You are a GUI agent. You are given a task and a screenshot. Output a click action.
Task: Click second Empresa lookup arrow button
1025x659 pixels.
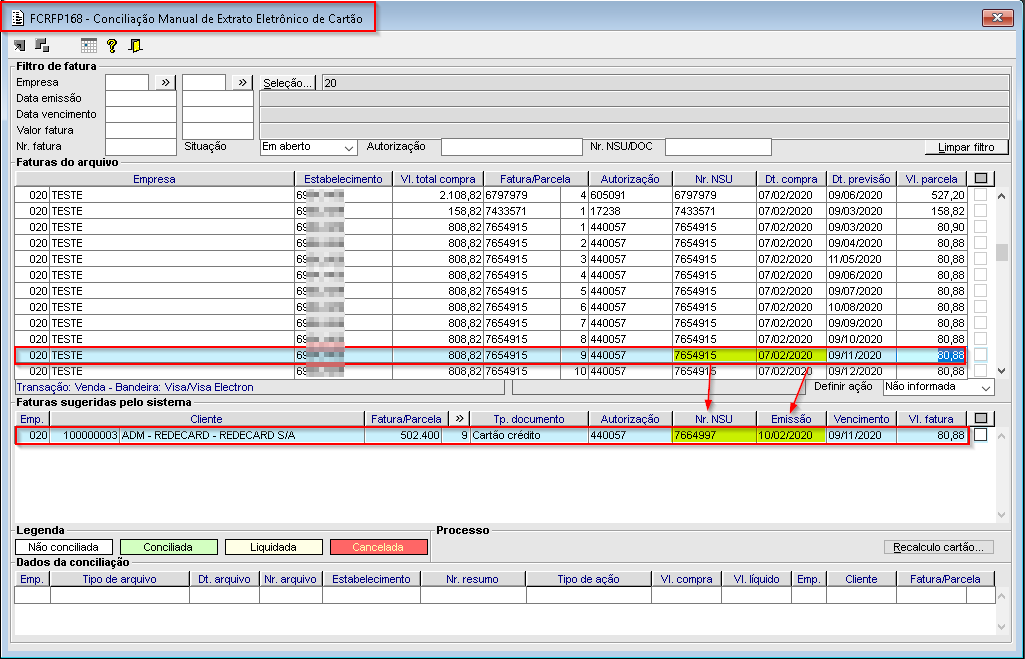243,83
